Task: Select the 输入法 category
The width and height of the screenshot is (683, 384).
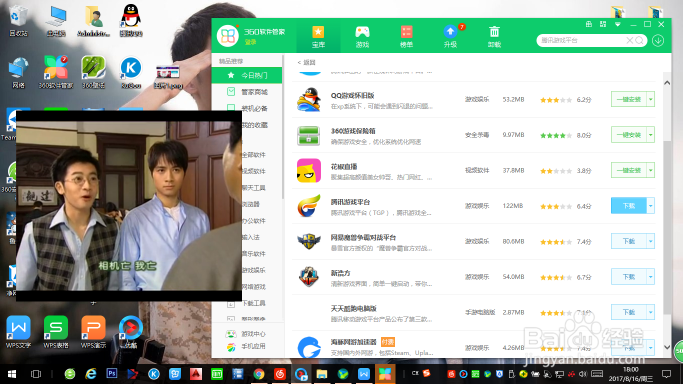Action: (x=251, y=238)
